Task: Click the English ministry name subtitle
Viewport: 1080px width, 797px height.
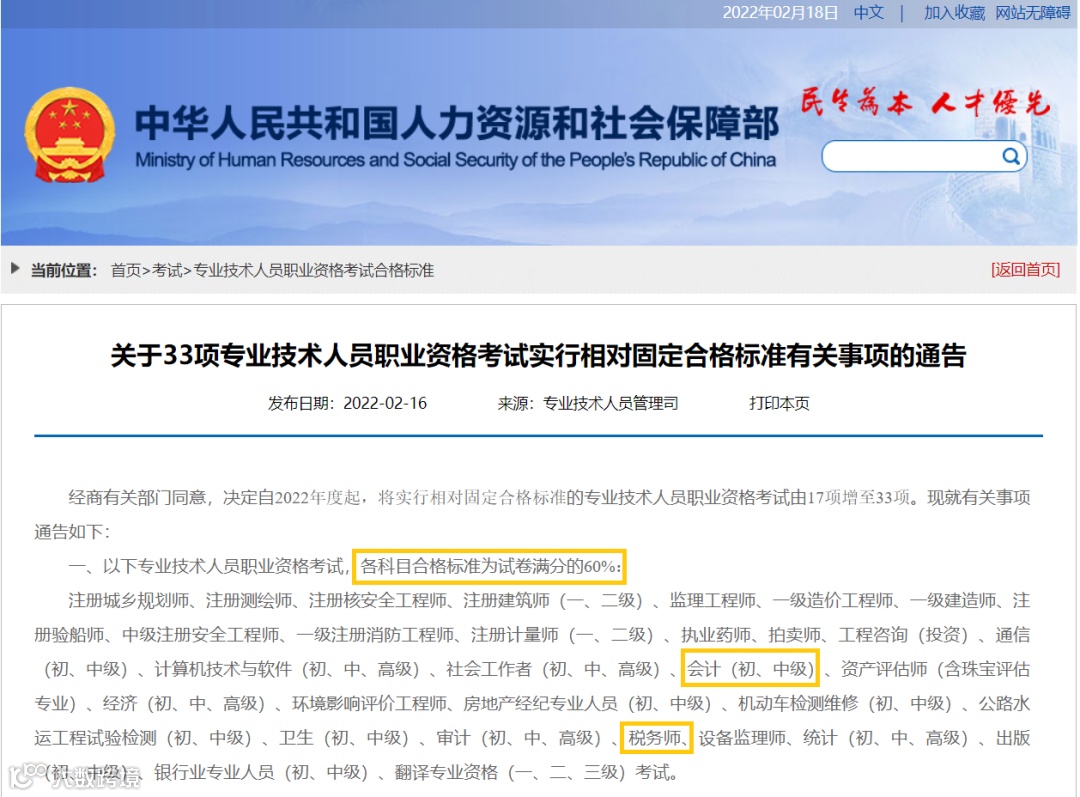Action: [x=455, y=160]
